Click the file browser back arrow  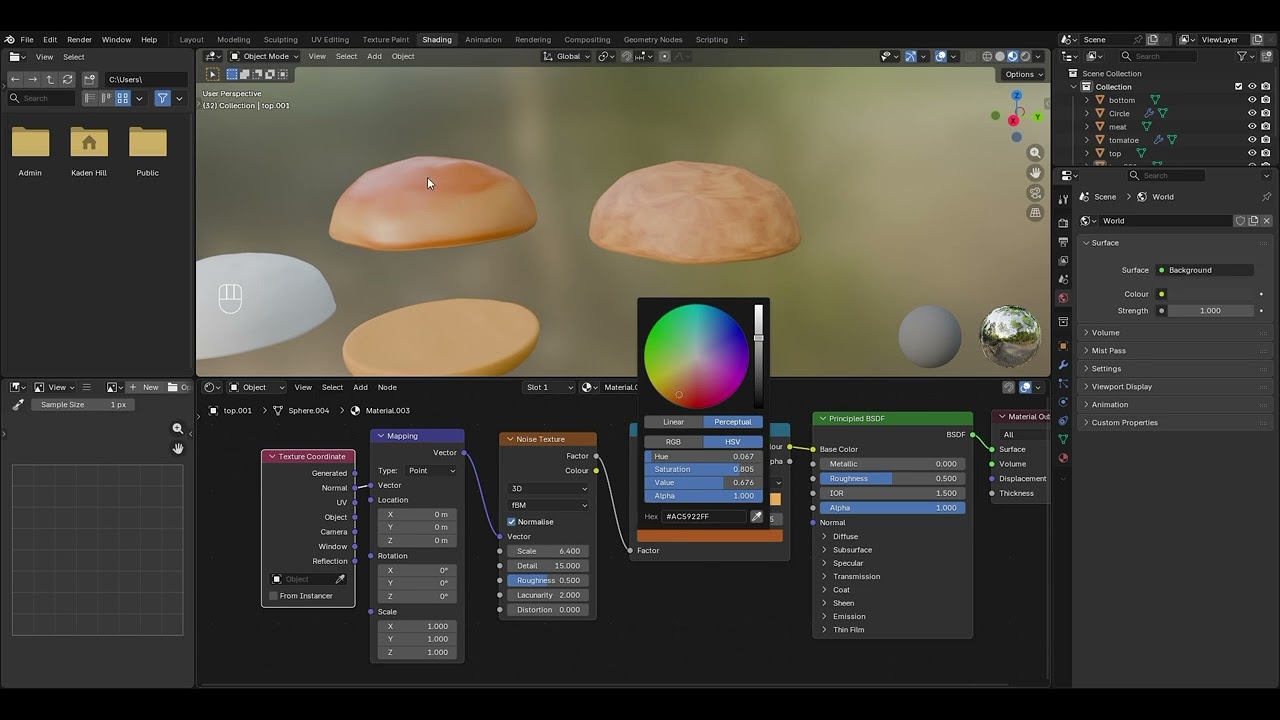(15, 79)
